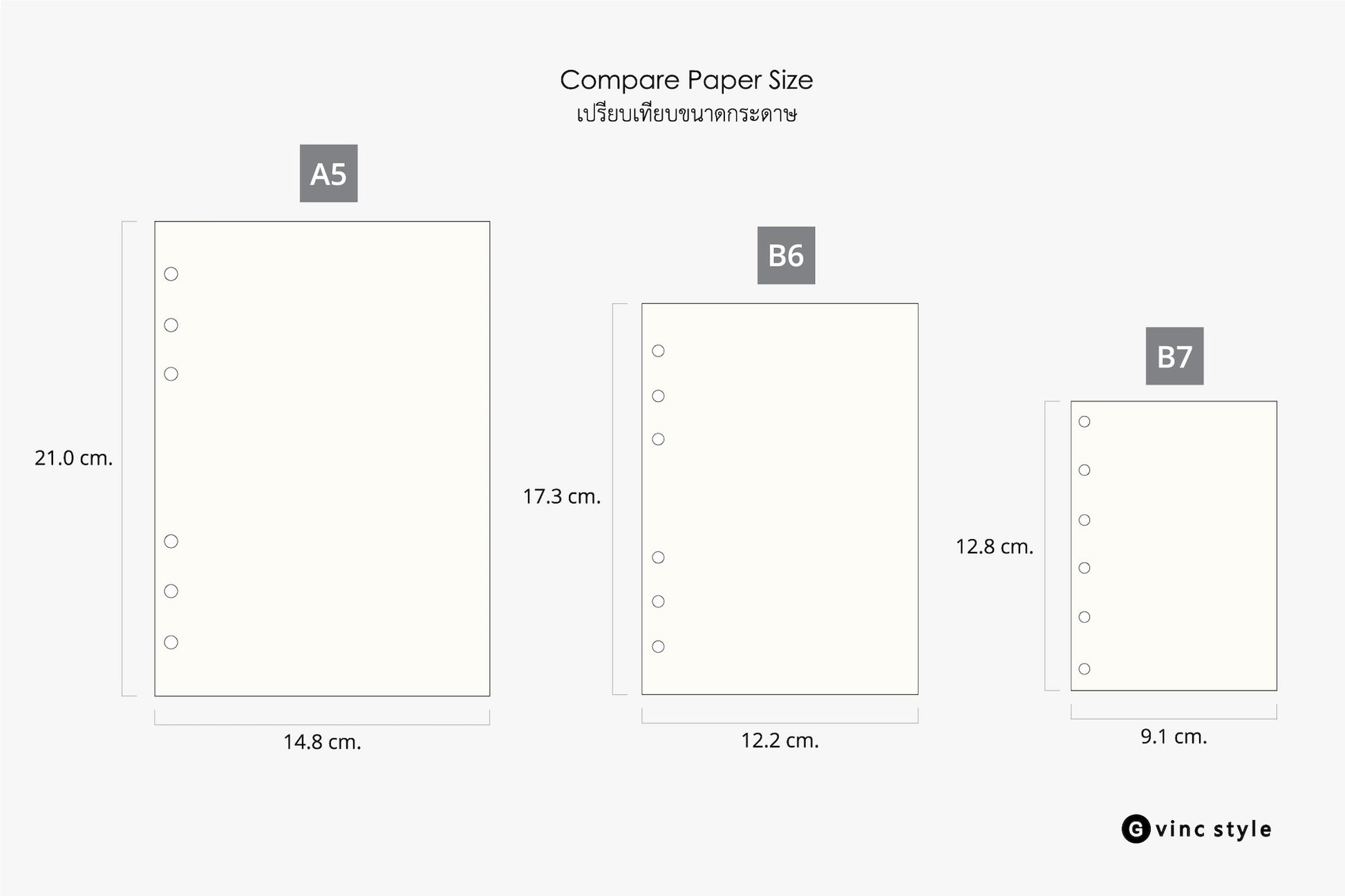
Task: Click the vinc style brand text
Action: coord(1213,830)
